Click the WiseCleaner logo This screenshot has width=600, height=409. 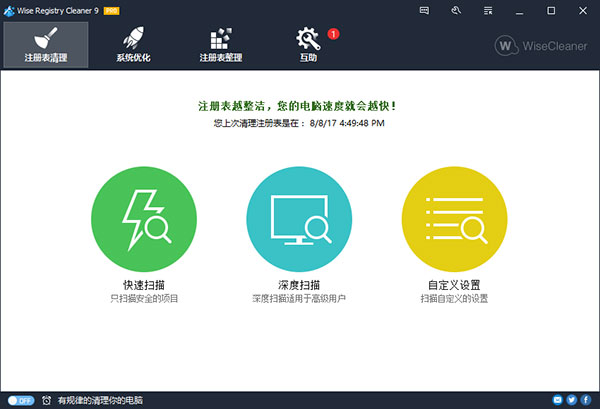coord(544,45)
